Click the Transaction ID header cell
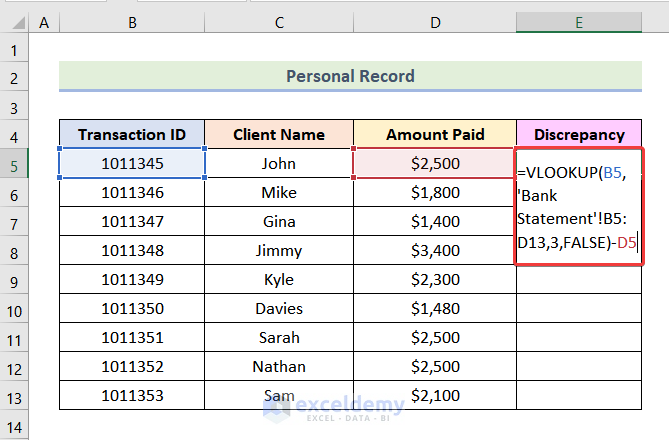 tap(132, 134)
